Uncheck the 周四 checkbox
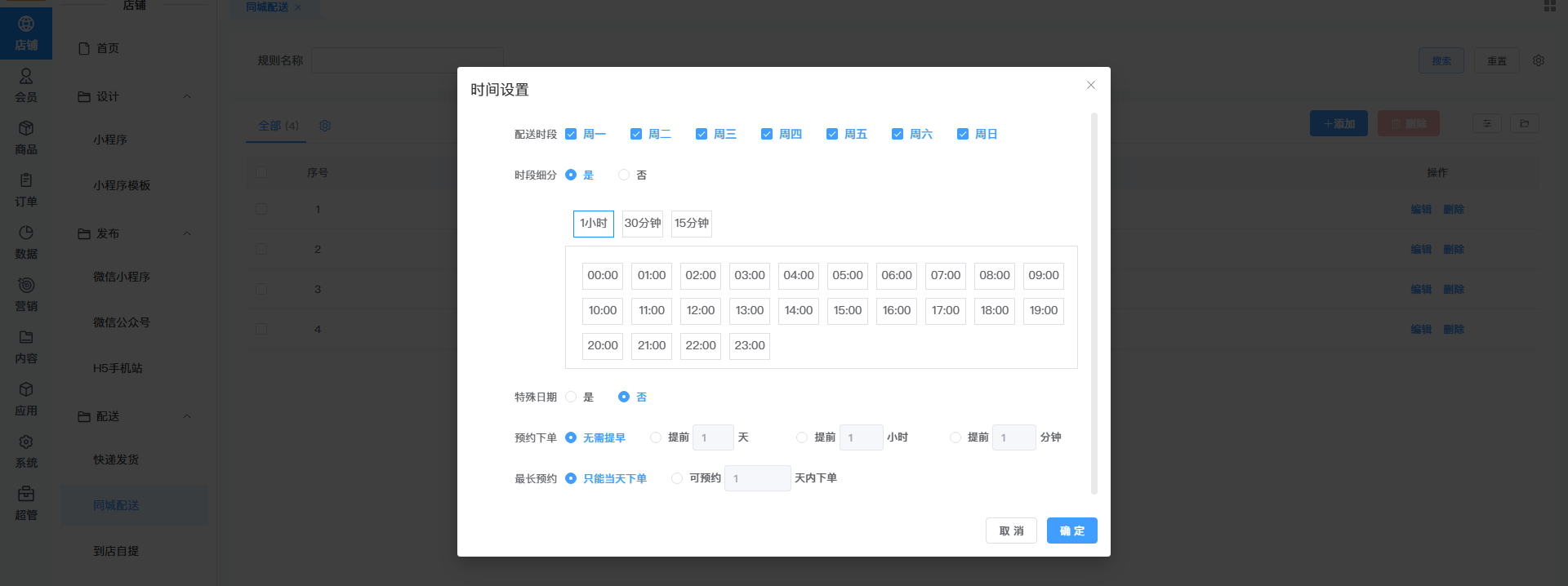 coord(767,134)
